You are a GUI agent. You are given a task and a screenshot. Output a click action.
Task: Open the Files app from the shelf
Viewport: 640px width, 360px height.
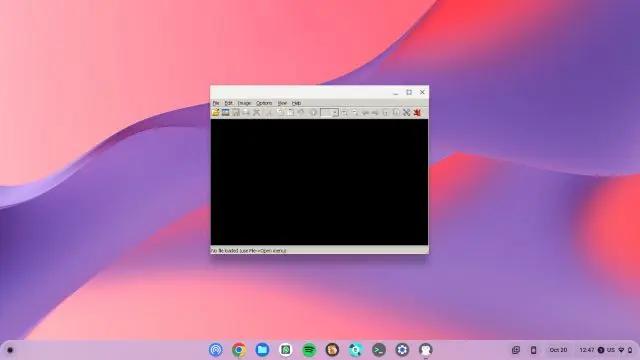(262, 350)
